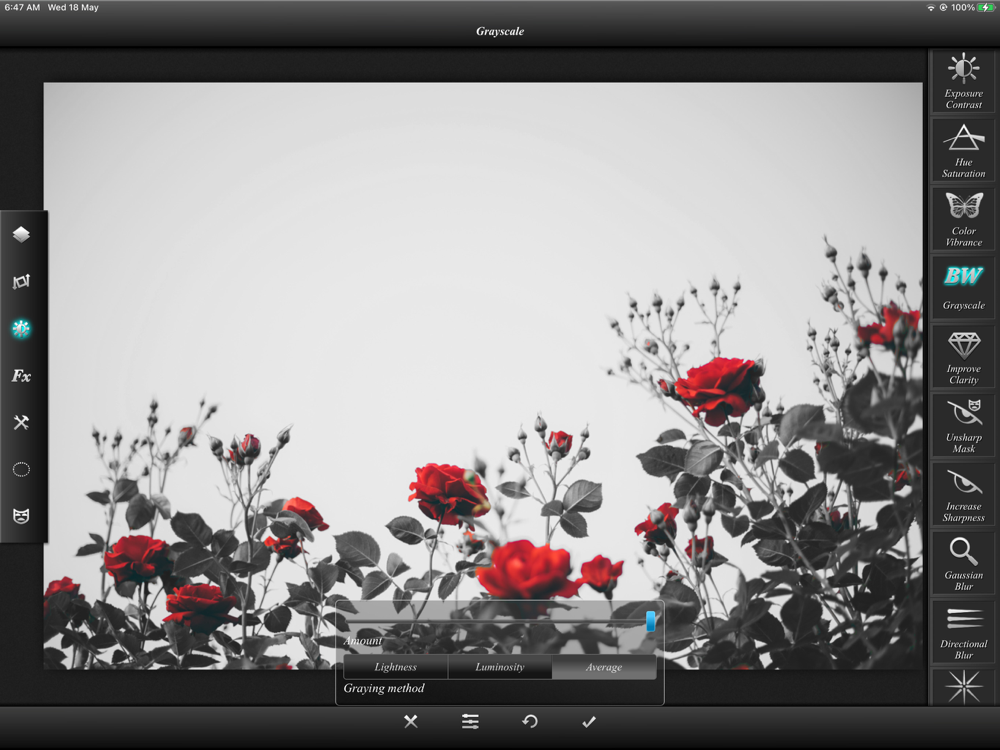This screenshot has height=750, width=1000.
Task: Choose Lightness graying method
Action: coord(395,666)
